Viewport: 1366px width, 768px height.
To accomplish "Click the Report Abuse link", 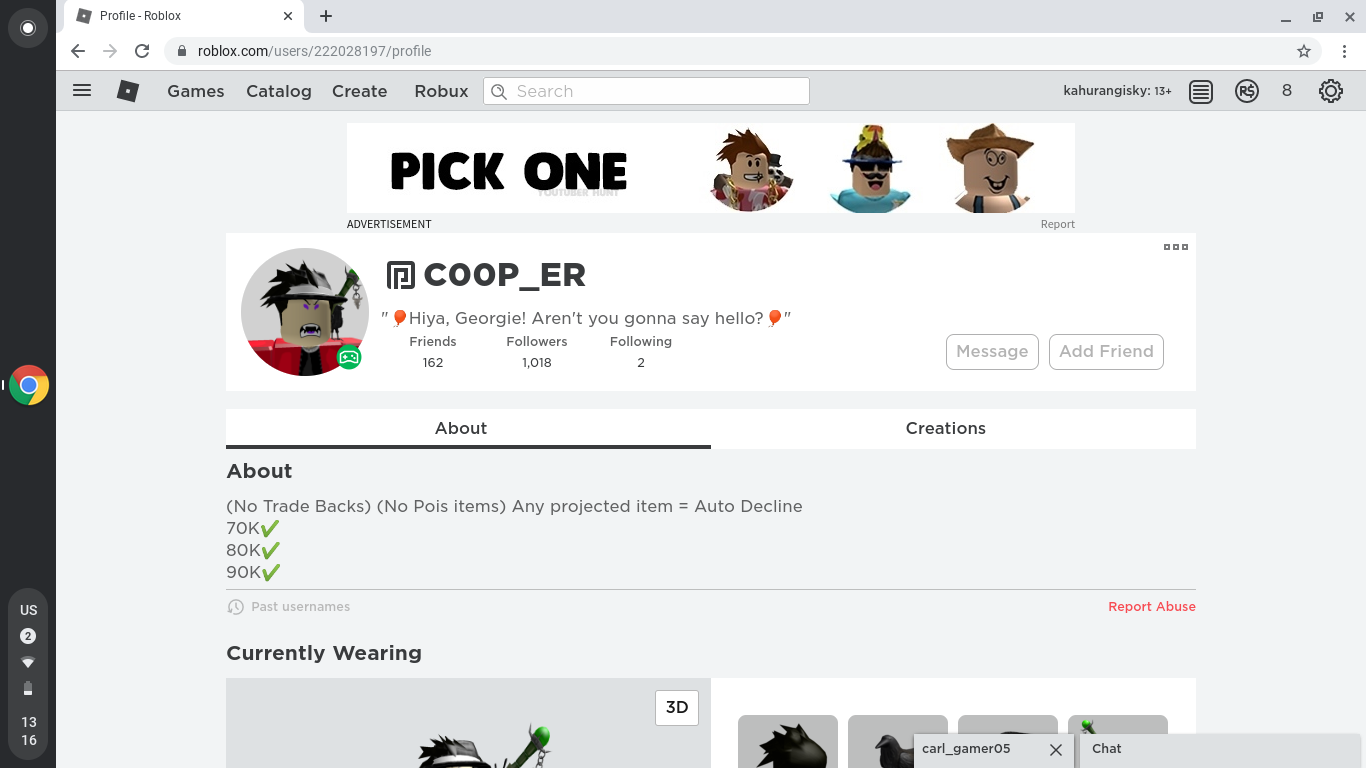I will tap(1152, 607).
